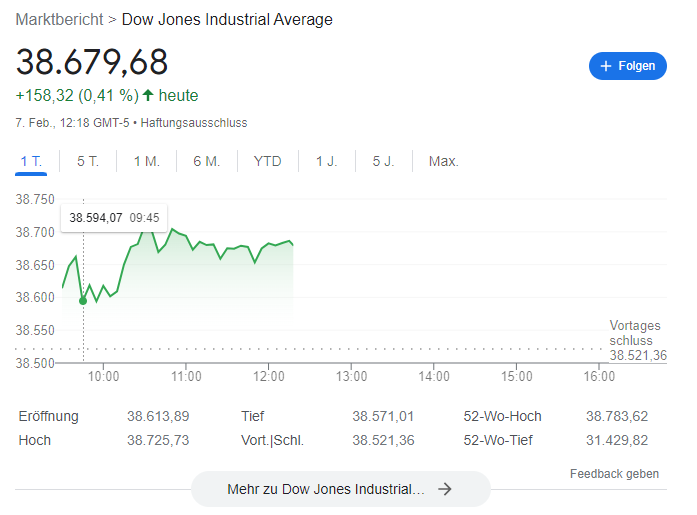Viewport: 697px width, 515px height.
Task: Click the 12:00 axis label on chart
Action: (268, 377)
